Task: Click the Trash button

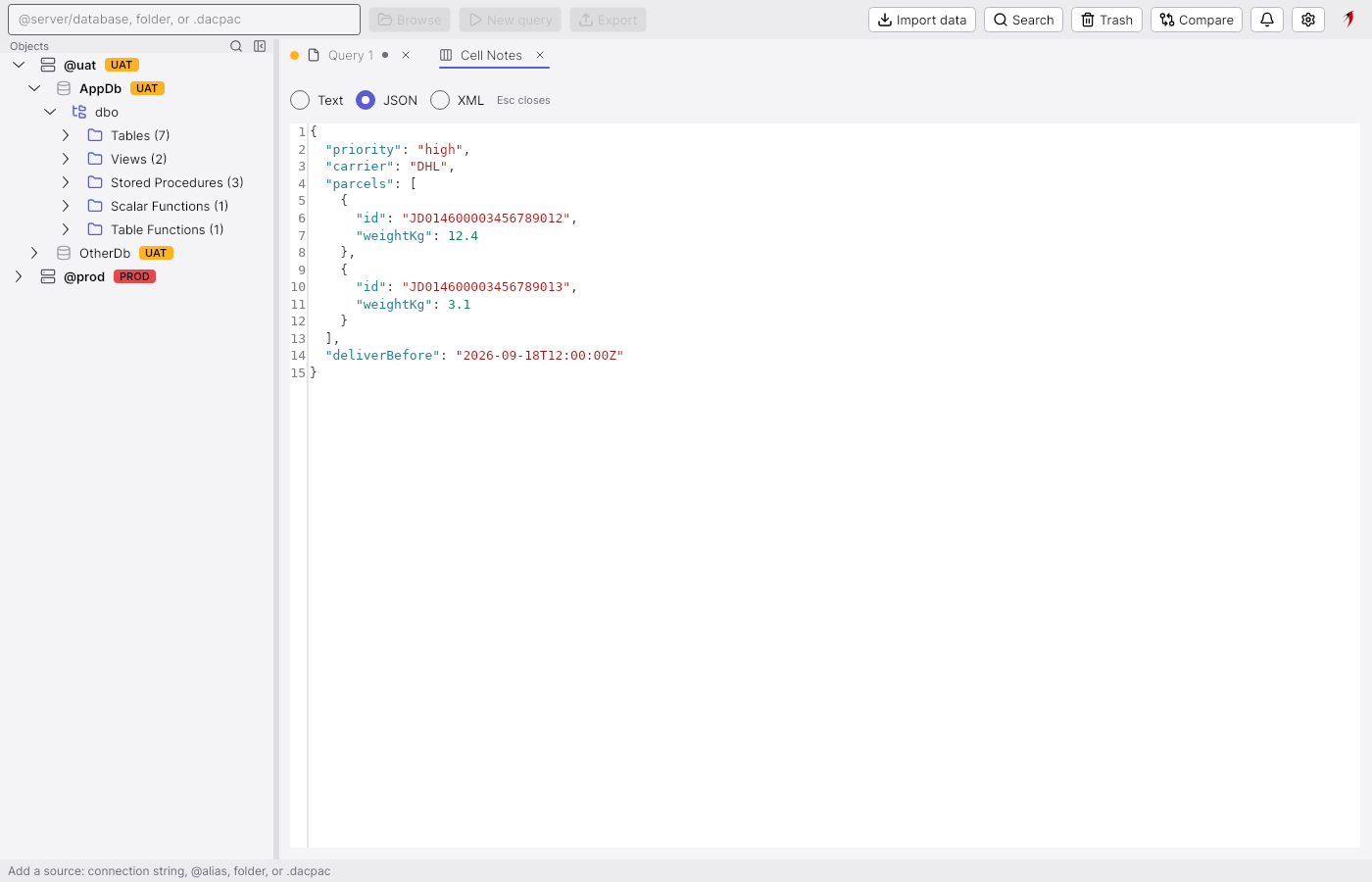Action: 1106,20
